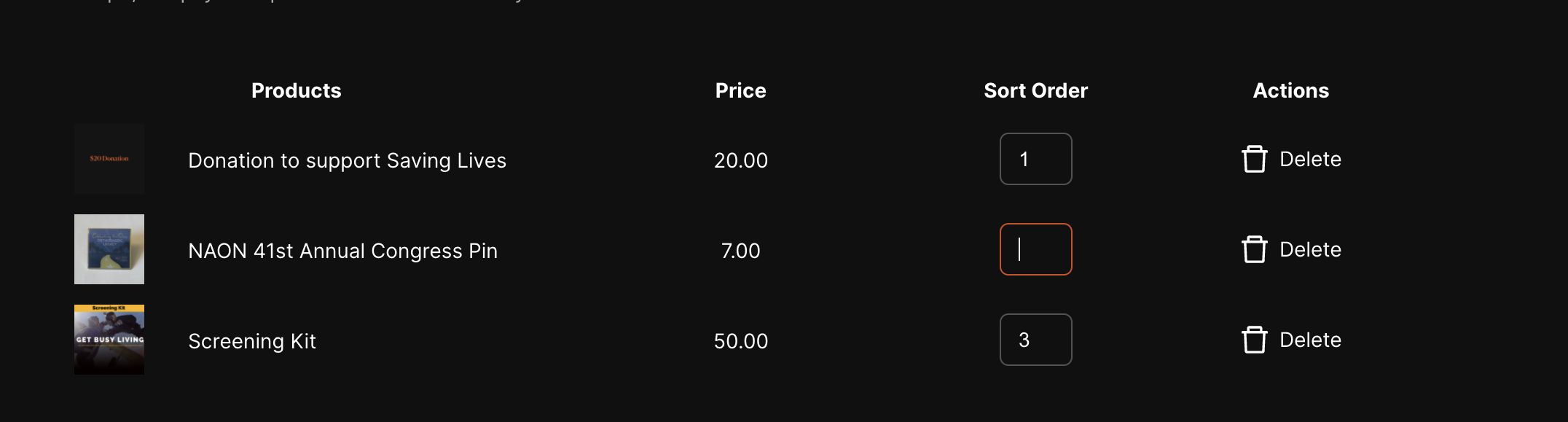This screenshot has width=1568, height=422.
Task: Select the sort order field containing 3
Action: tap(1035, 340)
